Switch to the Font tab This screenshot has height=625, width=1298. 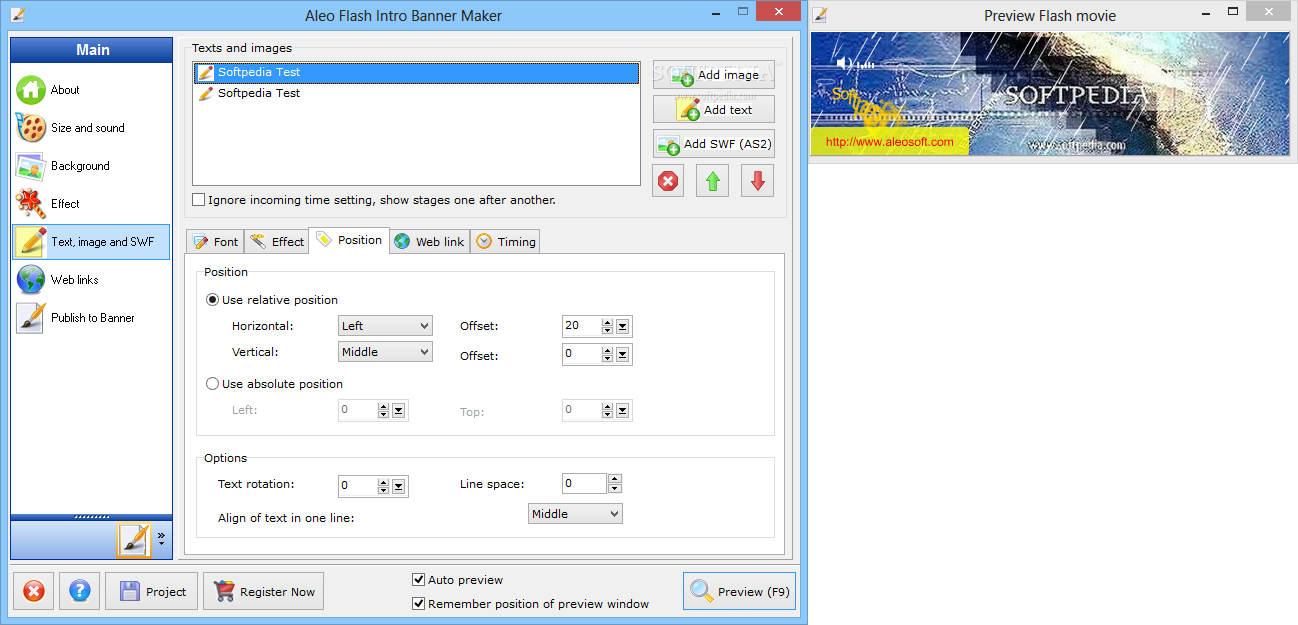point(215,241)
